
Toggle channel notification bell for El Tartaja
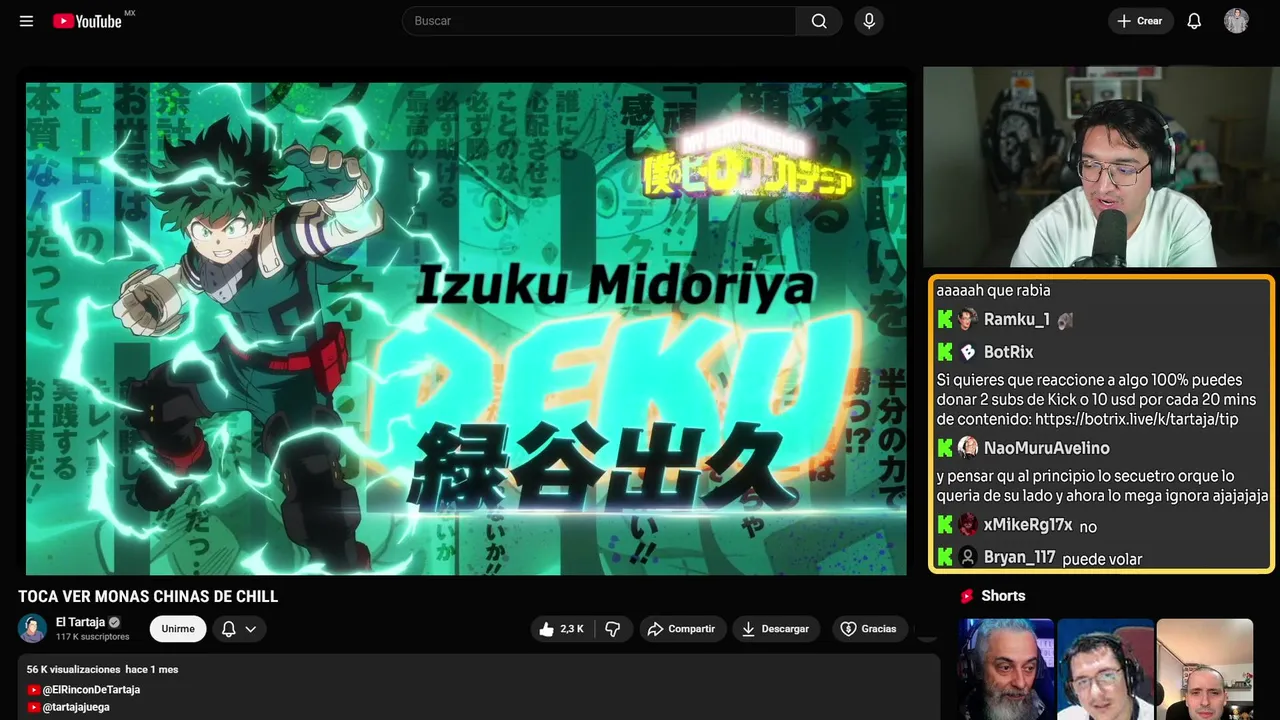(229, 629)
